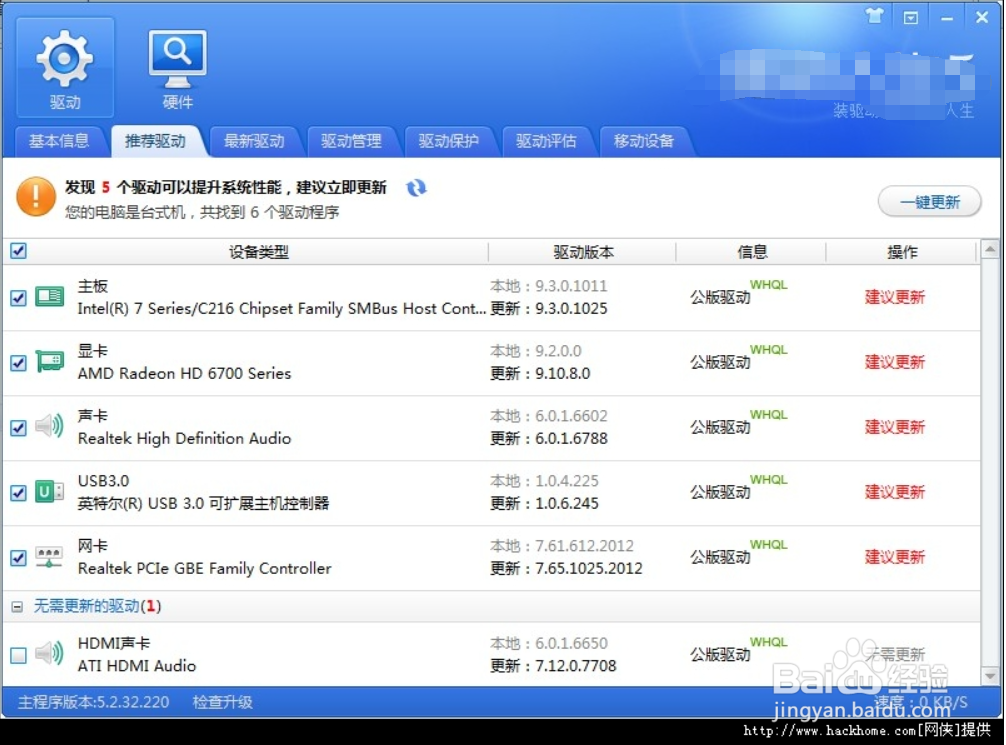Uncheck the USB3.0 driver checkbox
1006x745 pixels.
(x=19, y=493)
